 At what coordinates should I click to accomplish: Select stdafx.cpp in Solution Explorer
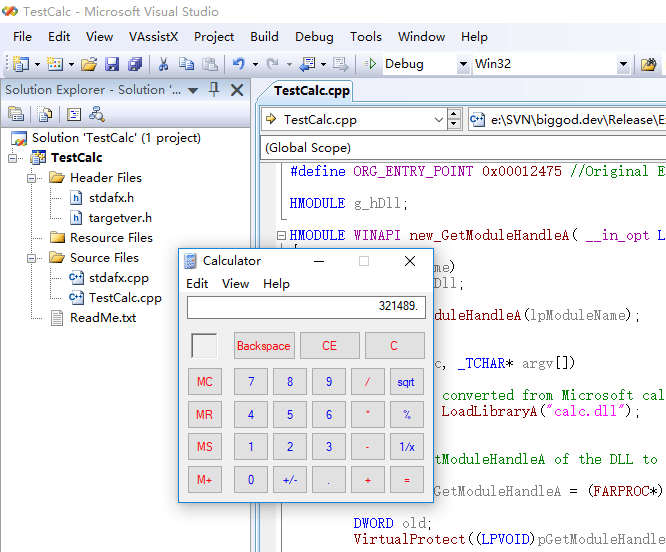point(119,278)
